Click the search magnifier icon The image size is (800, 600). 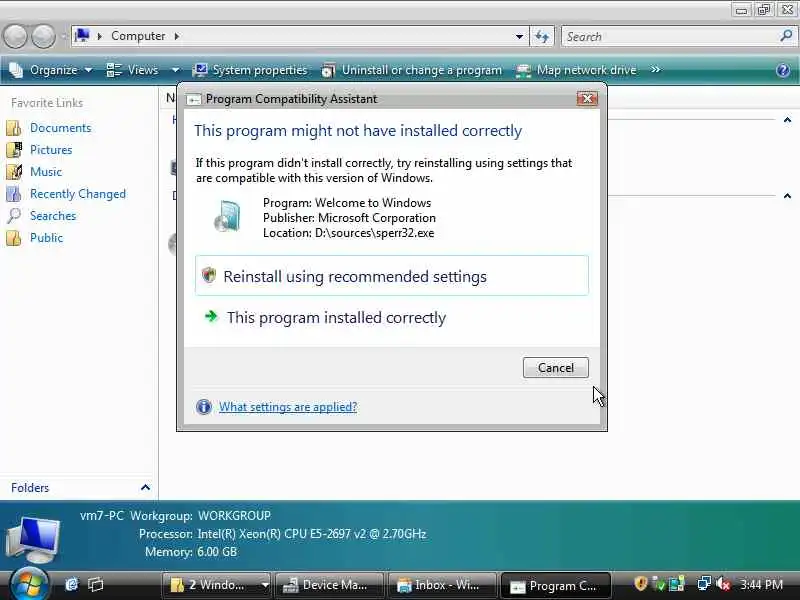[786, 36]
